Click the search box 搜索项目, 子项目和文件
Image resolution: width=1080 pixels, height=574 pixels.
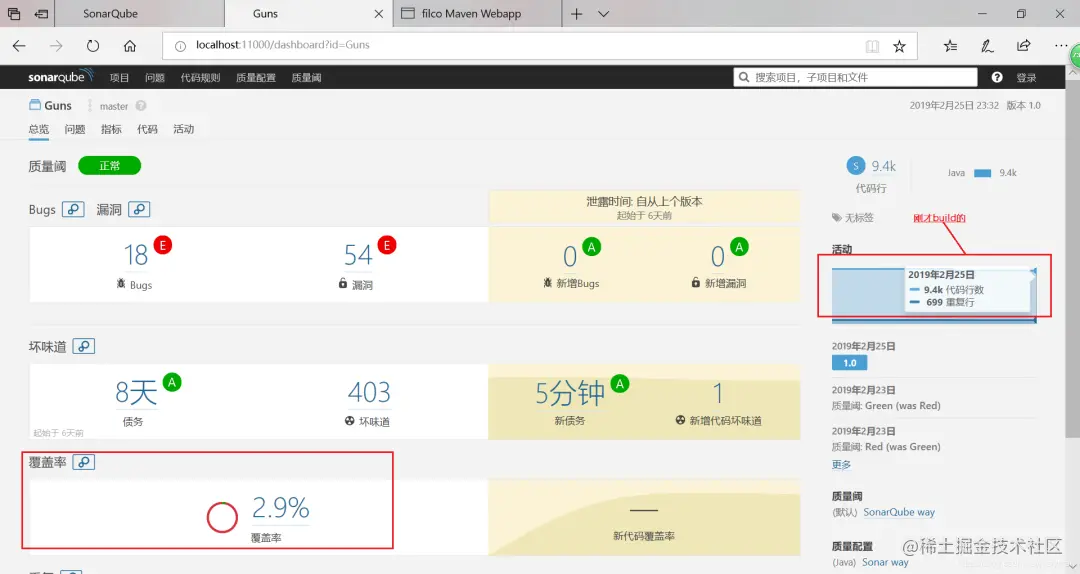[x=855, y=77]
